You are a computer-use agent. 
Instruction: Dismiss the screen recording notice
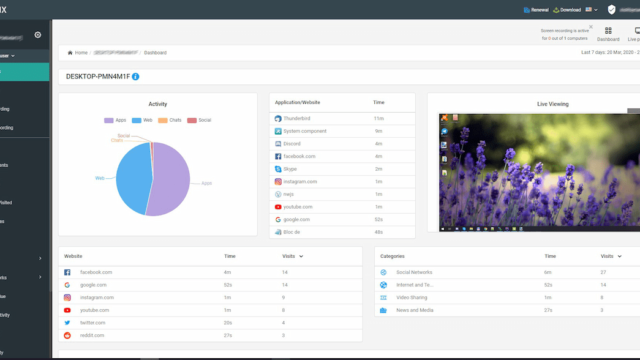[x=591, y=27]
